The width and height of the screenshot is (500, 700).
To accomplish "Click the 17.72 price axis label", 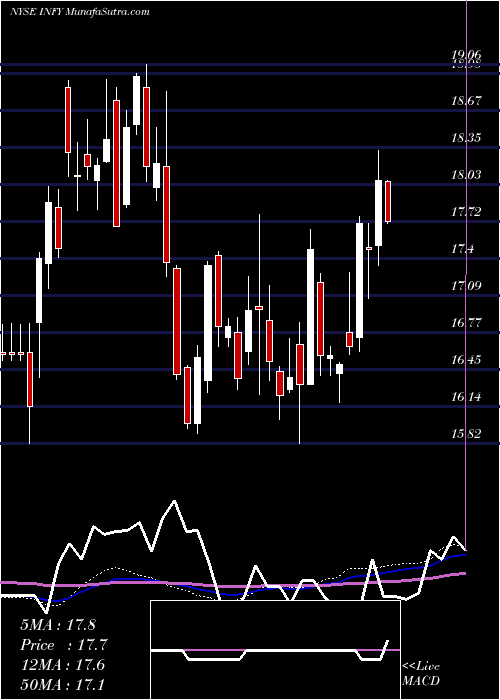I will [x=467, y=212].
